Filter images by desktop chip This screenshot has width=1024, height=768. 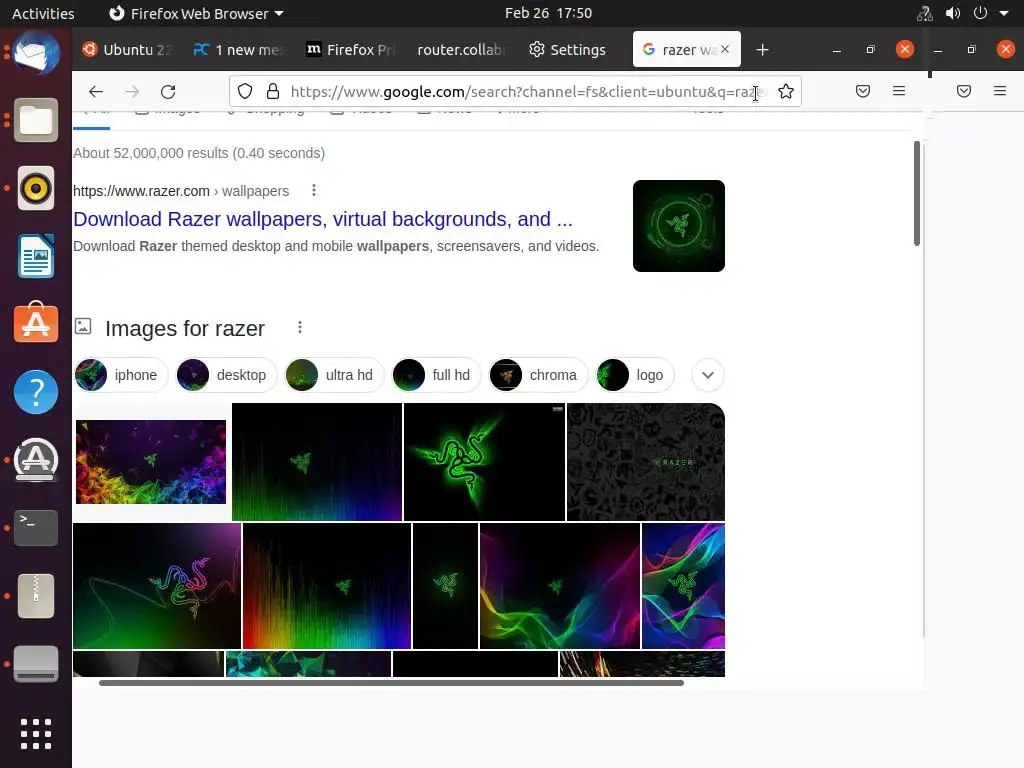coord(227,375)
